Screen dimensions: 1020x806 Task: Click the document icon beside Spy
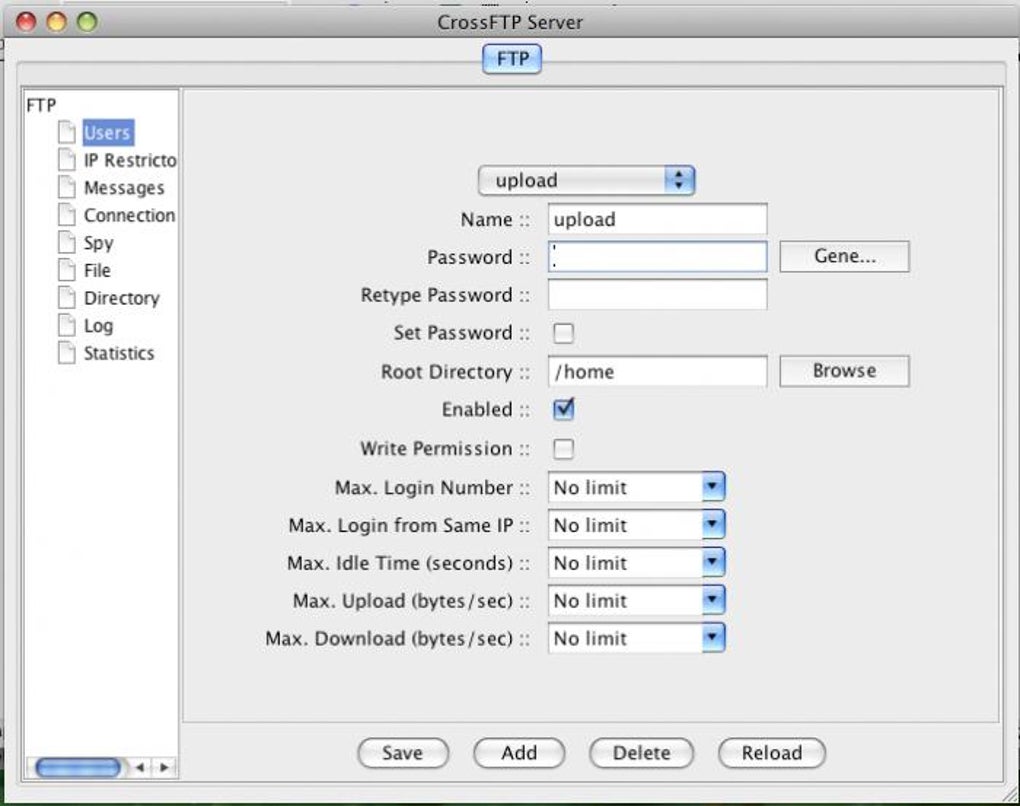66,243
